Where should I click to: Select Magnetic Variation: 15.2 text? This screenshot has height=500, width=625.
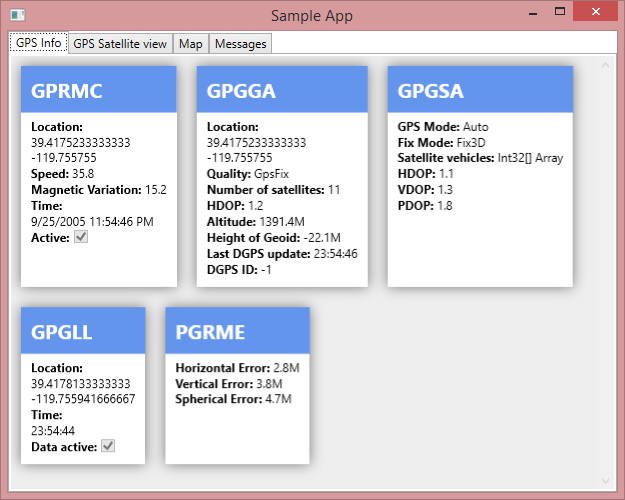(99, 190)
